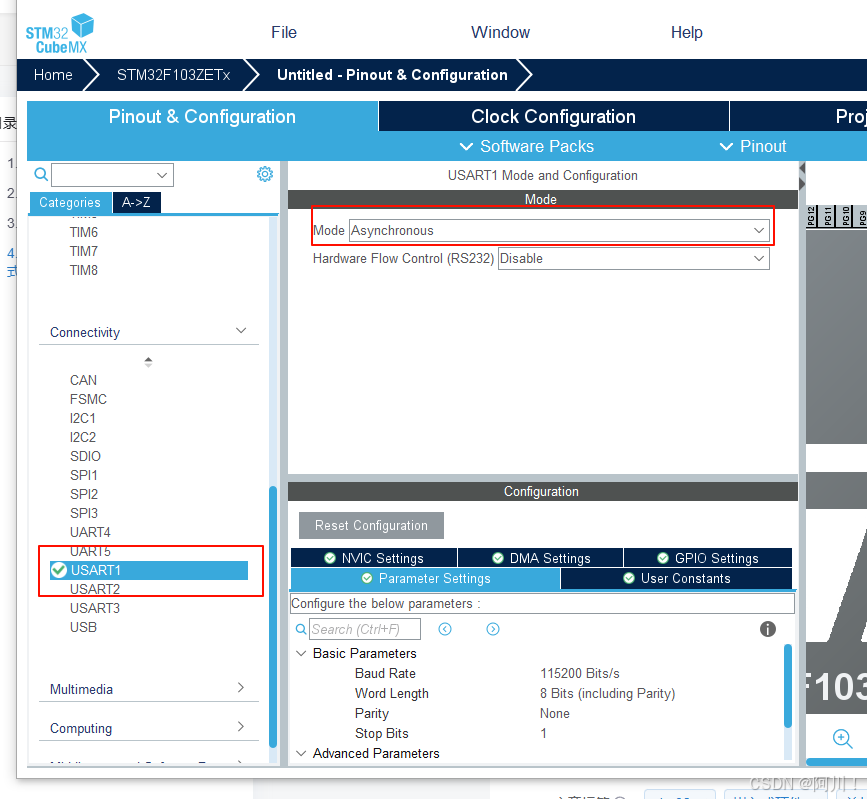This screenshot has height=799, width=867.
Task: Go to previous parameter search result
Action: pos(445,629)
